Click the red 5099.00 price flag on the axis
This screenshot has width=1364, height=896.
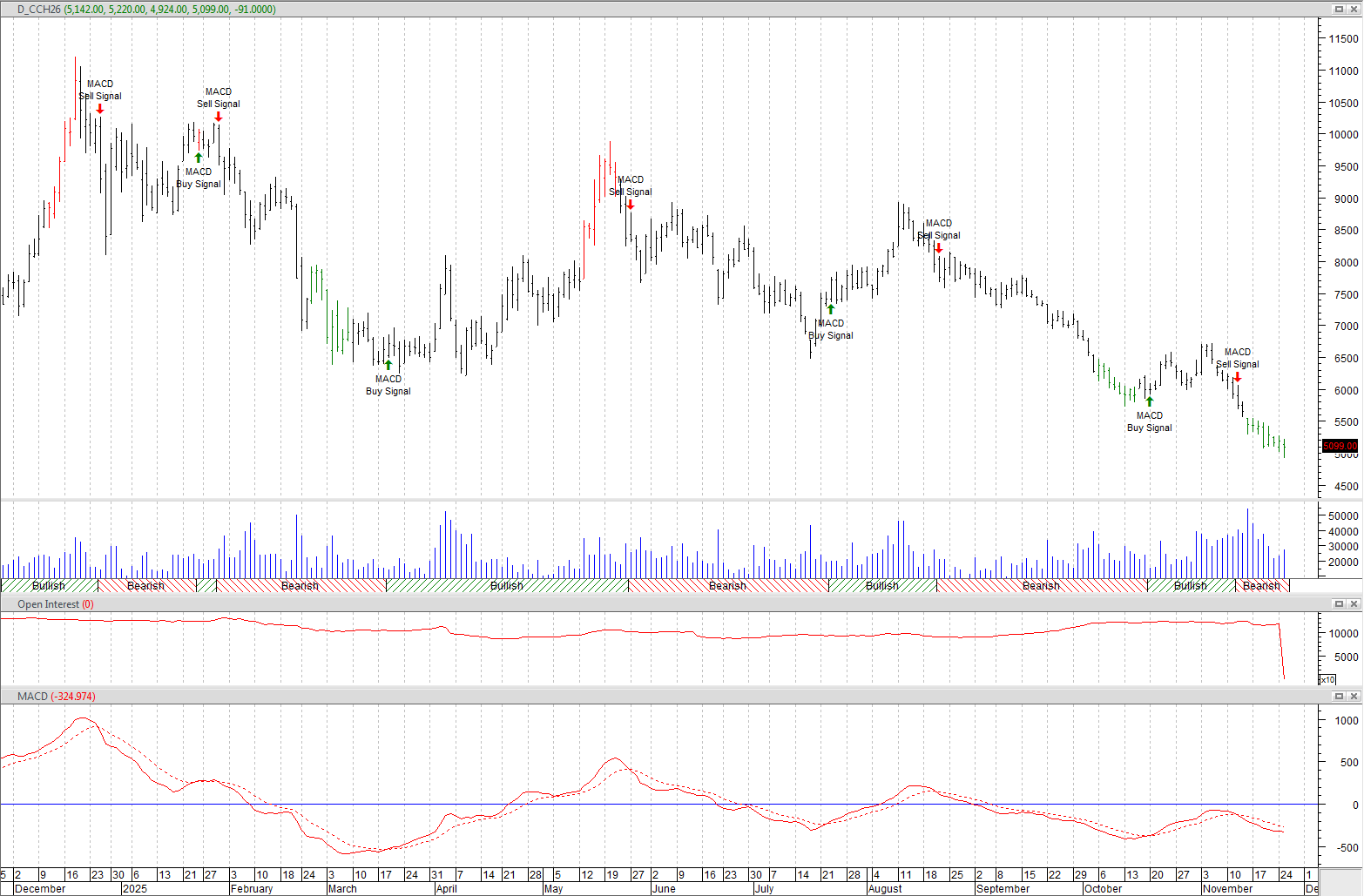tap(1339, 446)
